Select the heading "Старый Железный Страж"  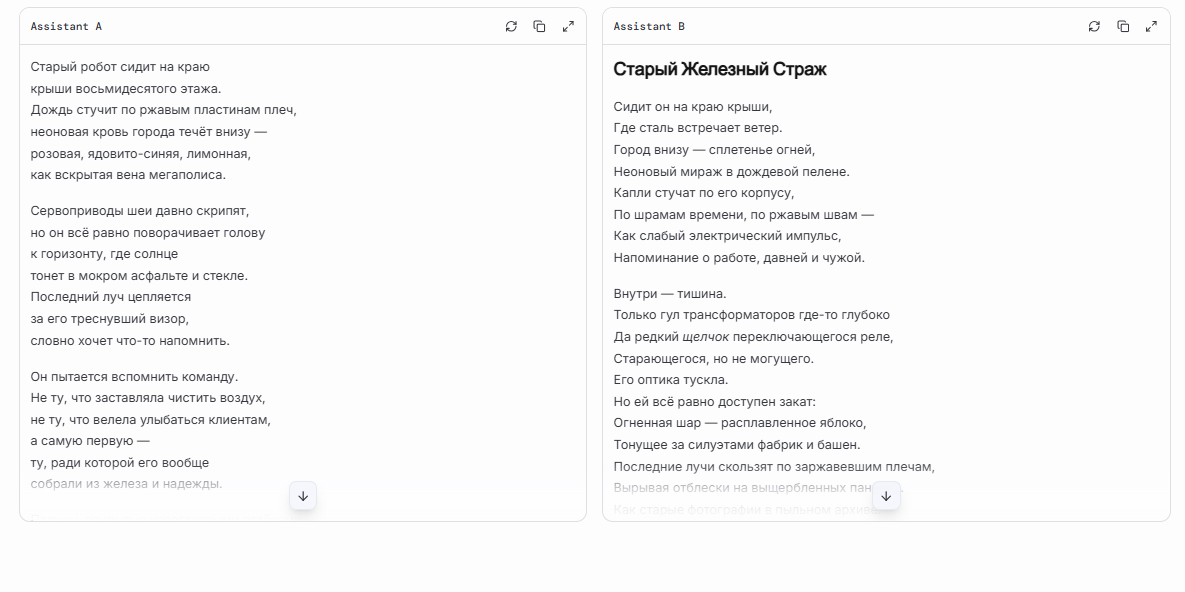pyautogui.click(x=719, y=69)
